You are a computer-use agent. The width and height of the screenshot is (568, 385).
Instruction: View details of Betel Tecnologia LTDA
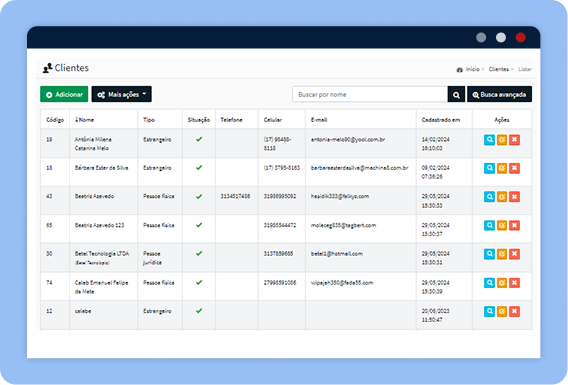(489, 254)
